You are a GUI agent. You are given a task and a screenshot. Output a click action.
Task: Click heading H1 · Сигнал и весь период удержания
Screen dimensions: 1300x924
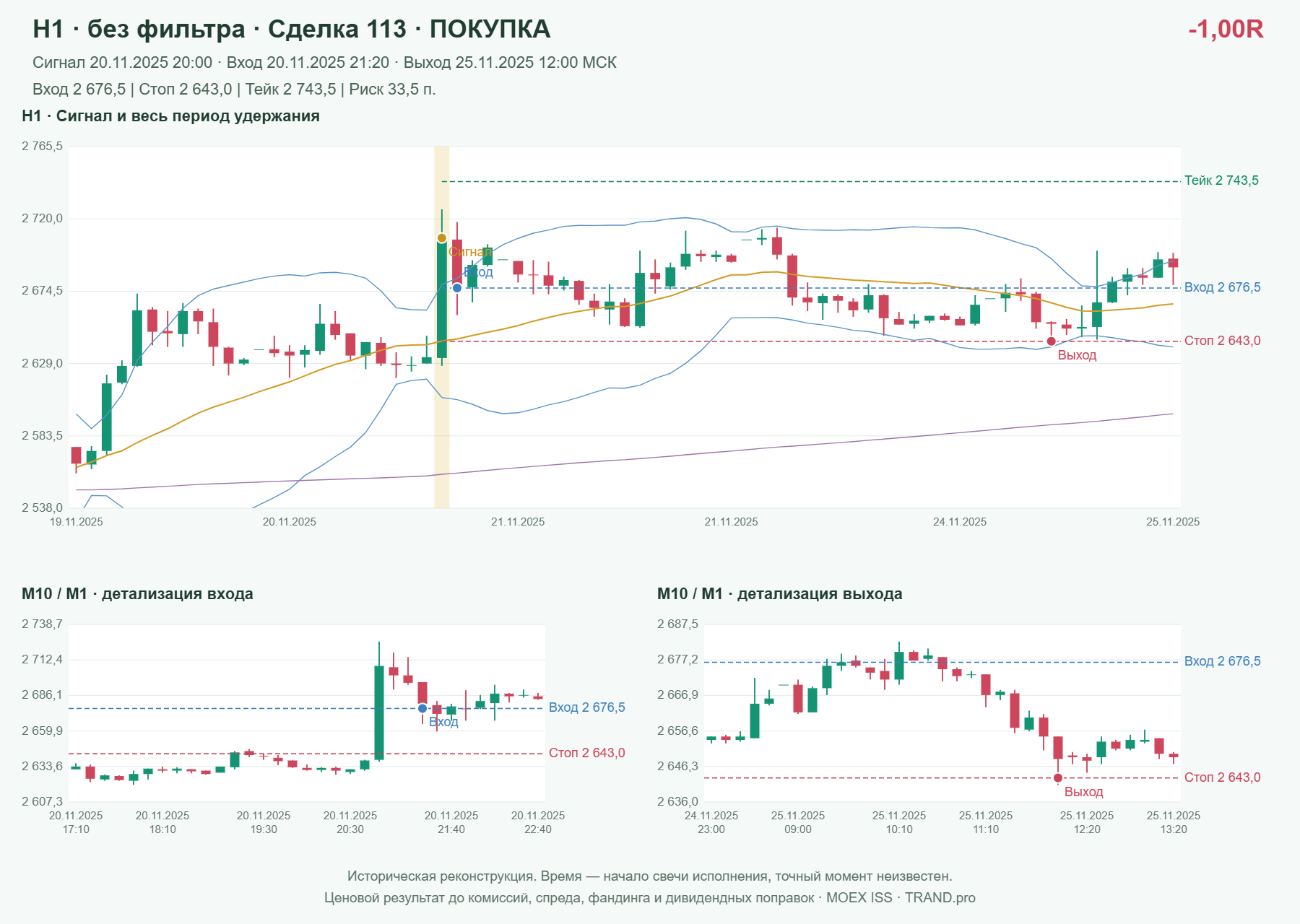click(170, 116)
